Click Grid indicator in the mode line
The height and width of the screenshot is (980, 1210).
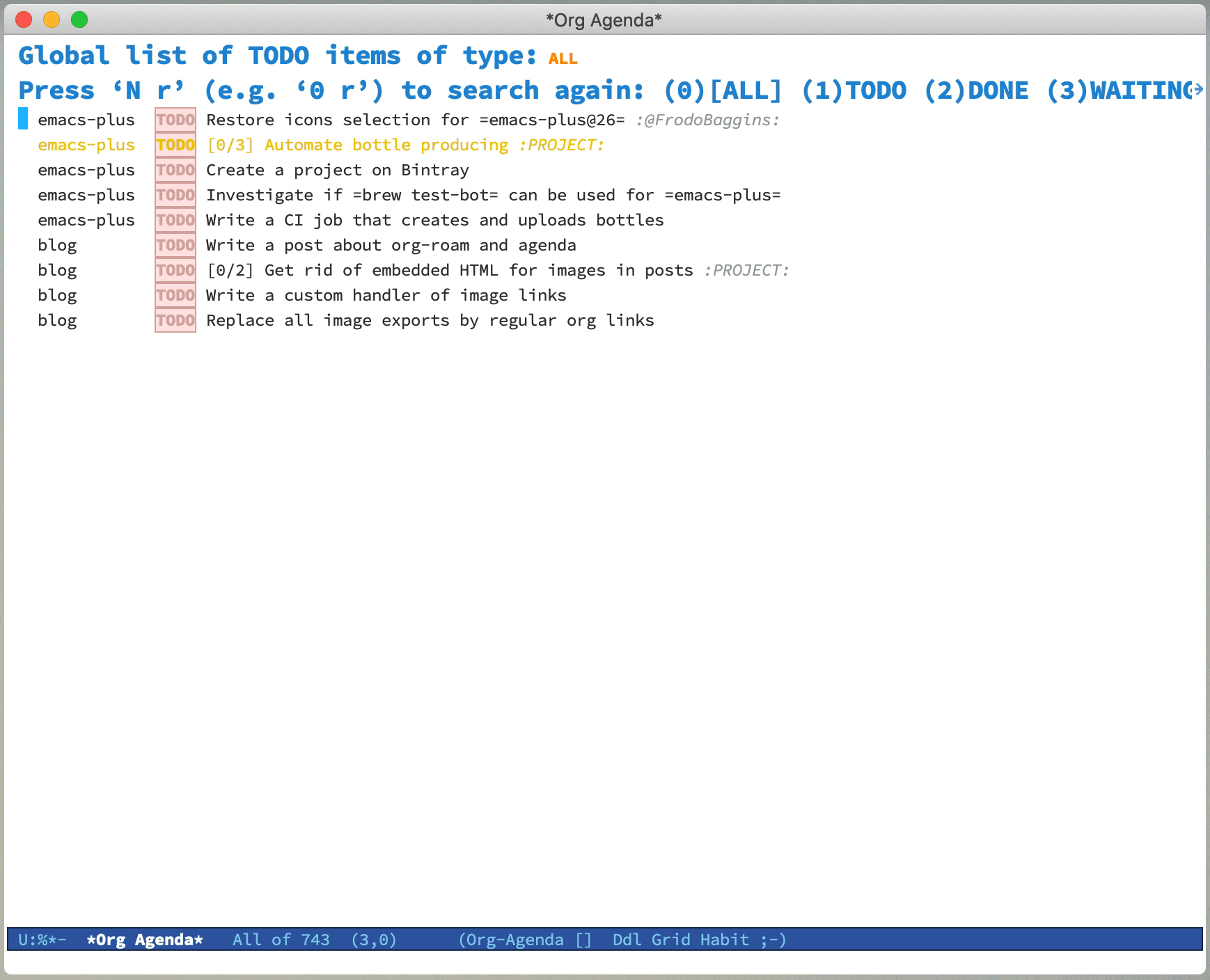670,940
